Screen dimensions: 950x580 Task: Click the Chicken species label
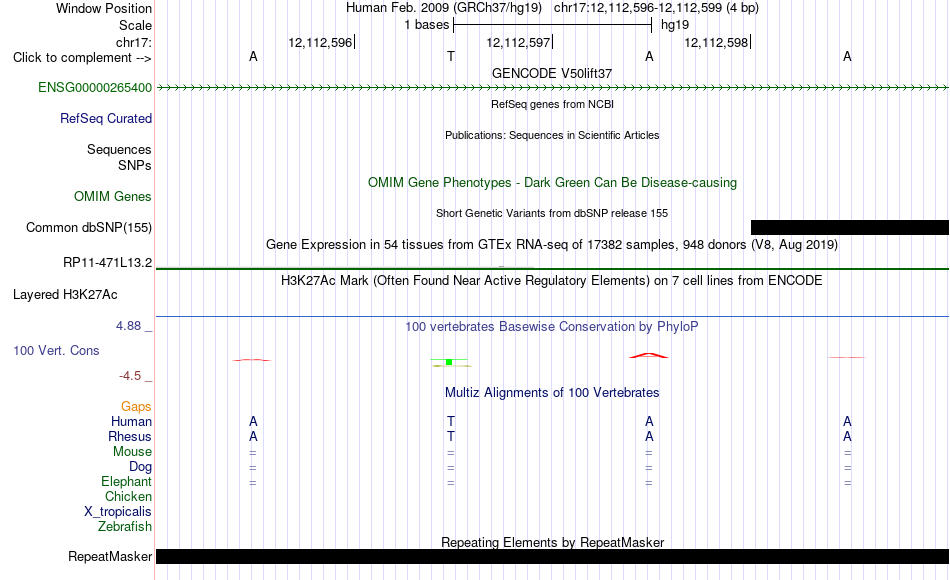pos(128,496)
